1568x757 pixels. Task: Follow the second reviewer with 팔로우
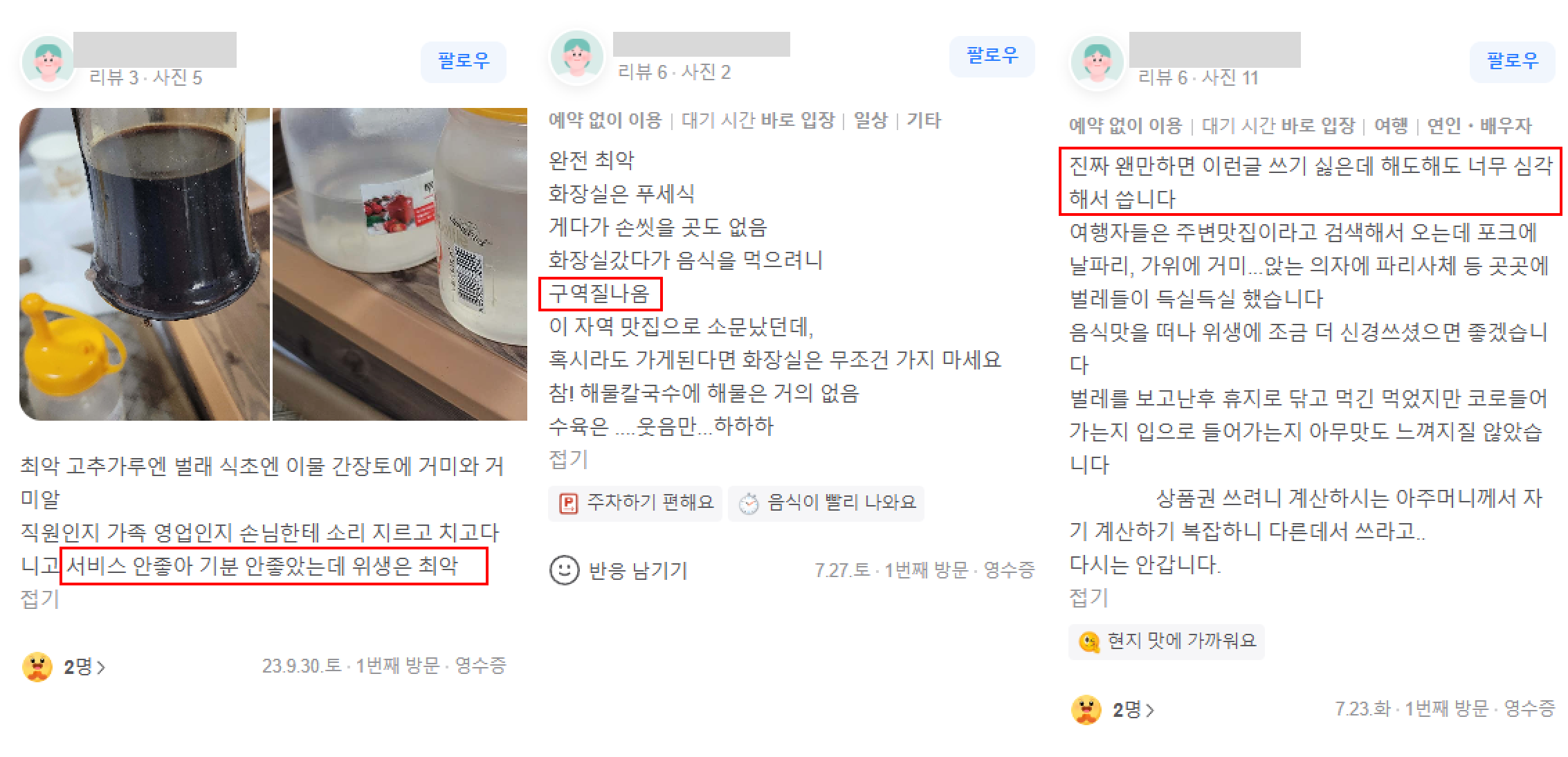pos(992,56)
